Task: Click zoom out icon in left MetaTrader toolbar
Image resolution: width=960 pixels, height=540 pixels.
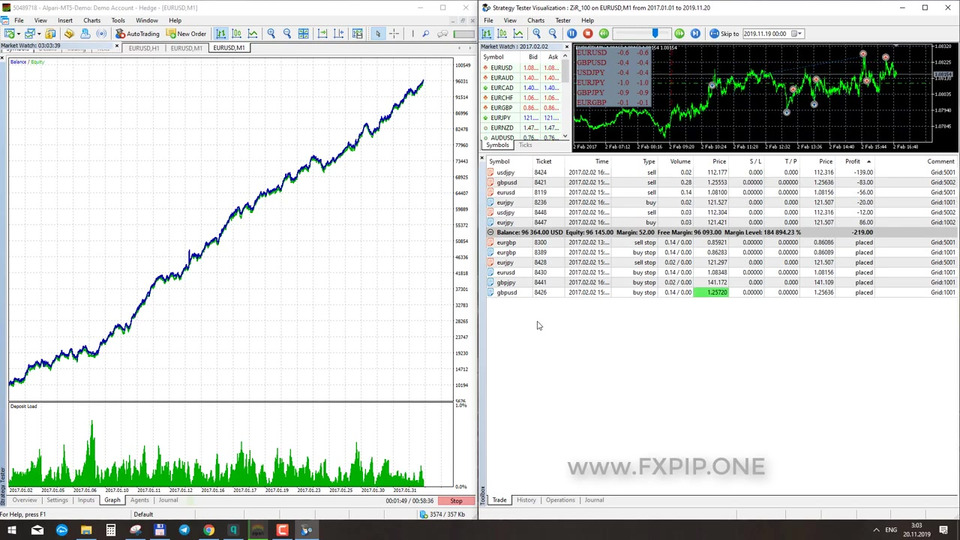Action: [287, 34]
